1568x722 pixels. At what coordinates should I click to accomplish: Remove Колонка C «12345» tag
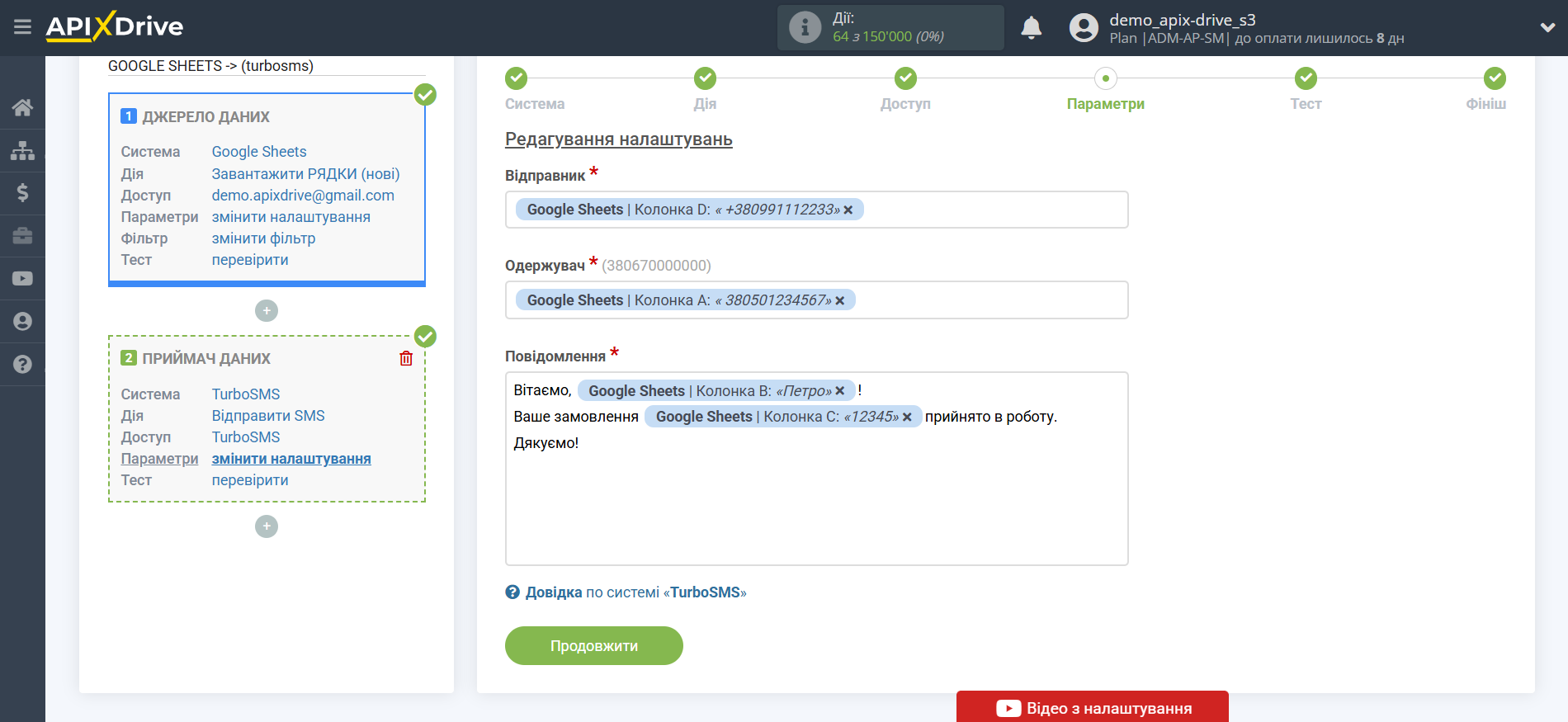coord(907,417)
